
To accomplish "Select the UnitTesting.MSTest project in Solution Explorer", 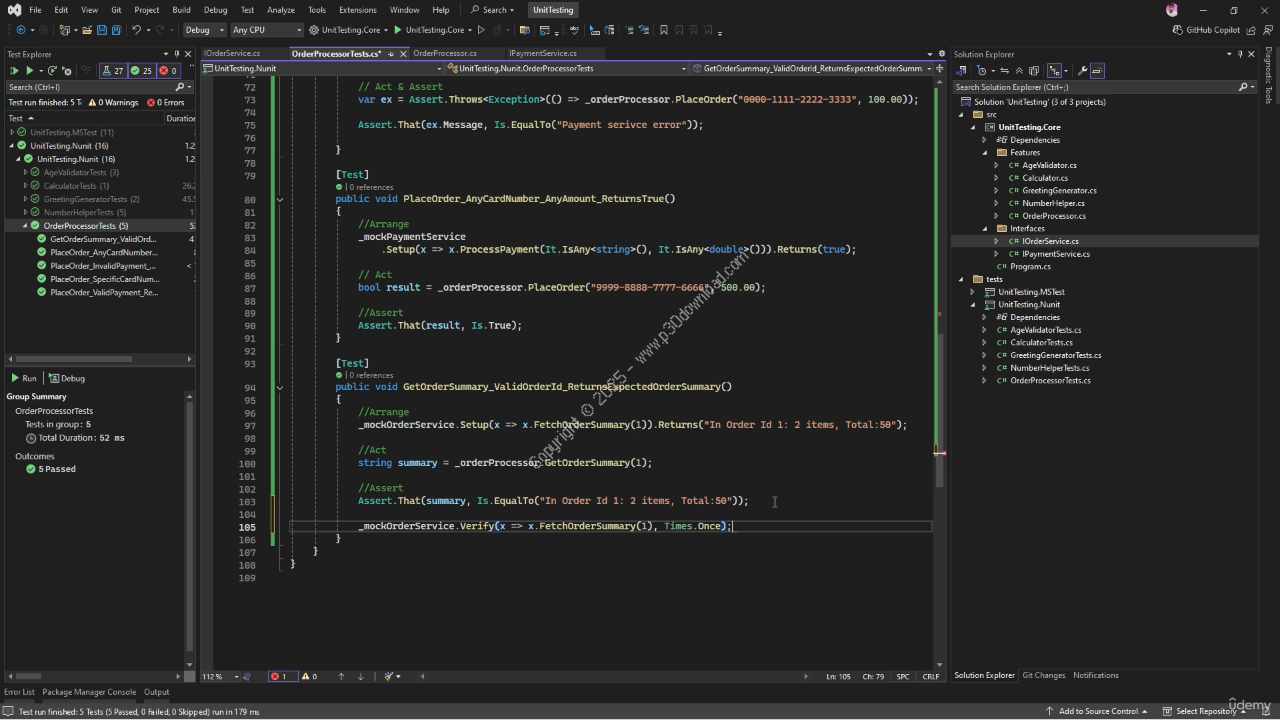I will (1031, 292).
